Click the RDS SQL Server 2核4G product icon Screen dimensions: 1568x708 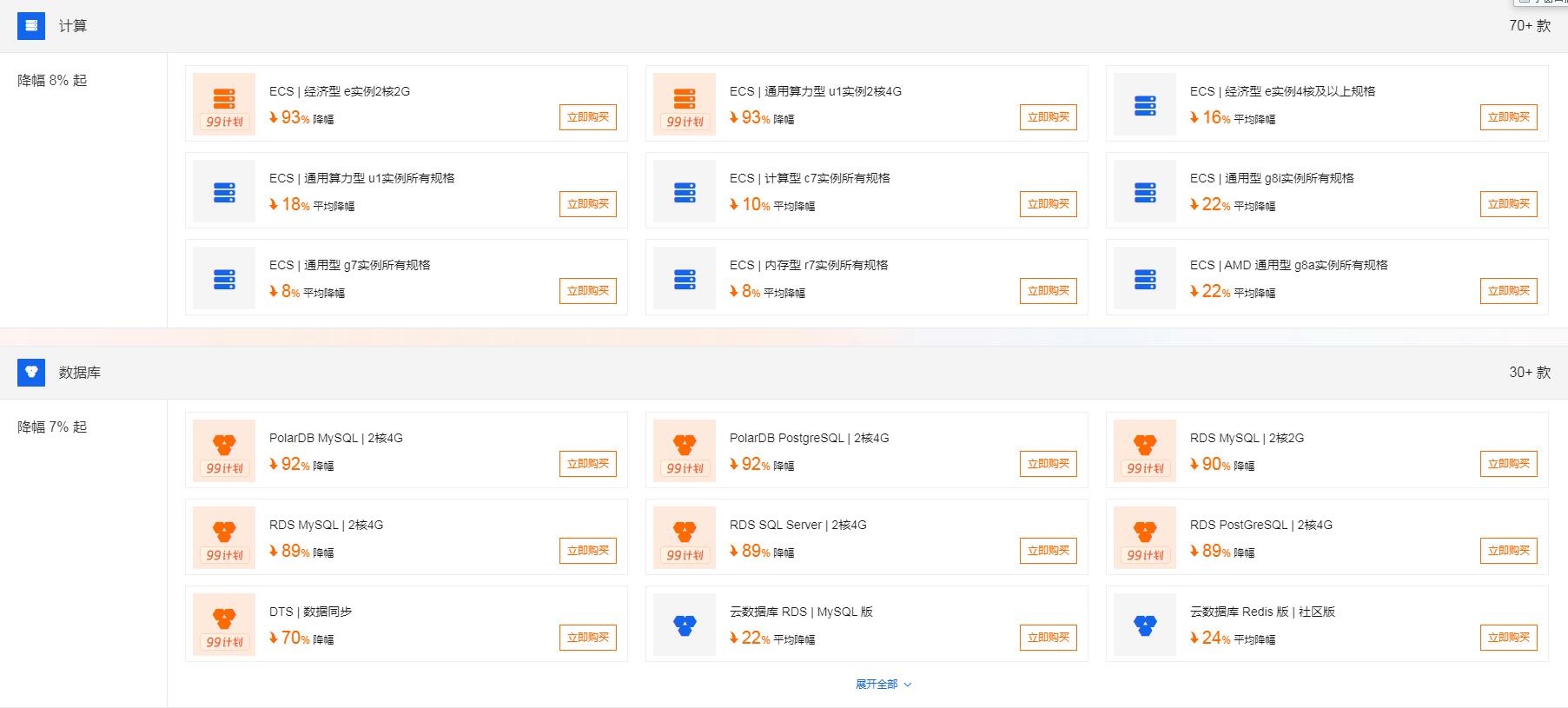pyautogui.click(x=685, y=537)
